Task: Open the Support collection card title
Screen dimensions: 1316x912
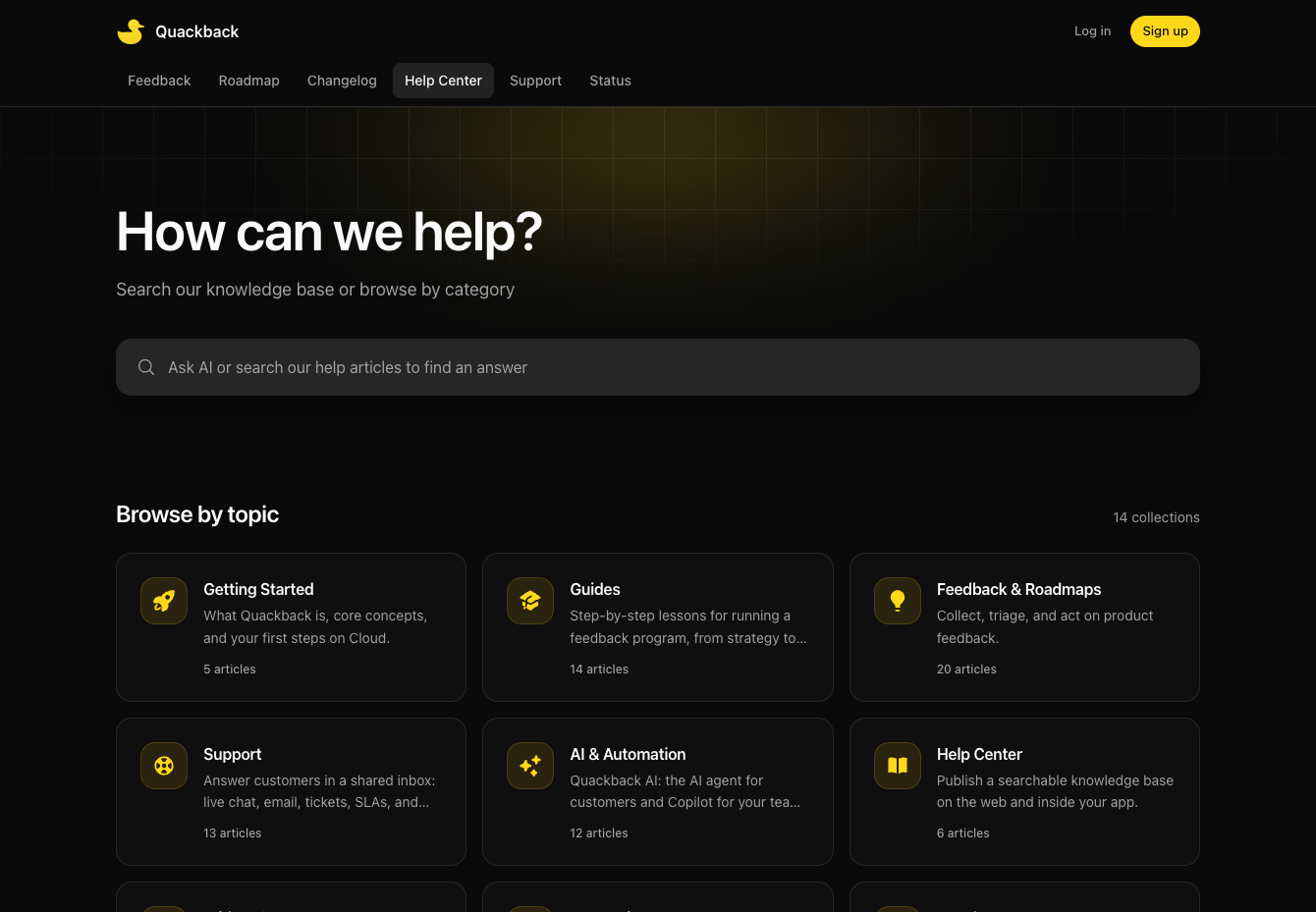Action: [233, 754]
